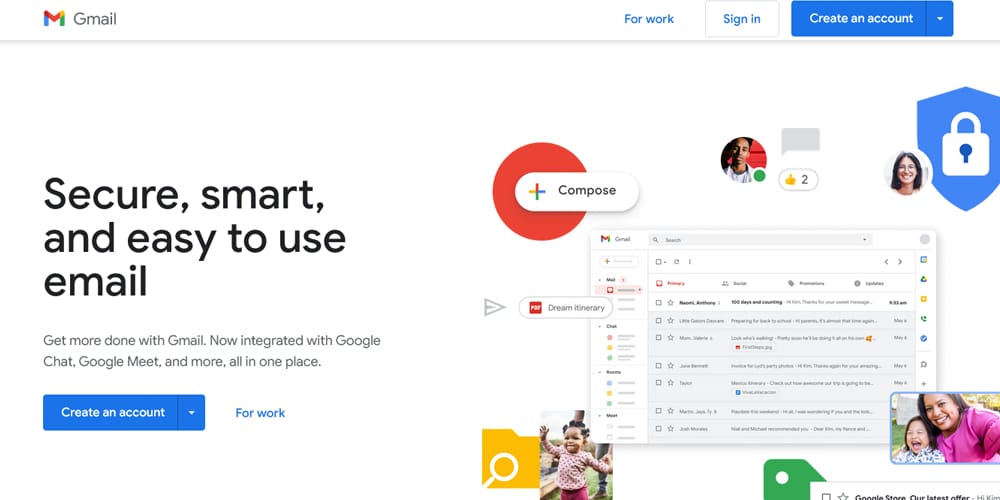Open green phone icon in preview side panel
The height and width of the screenshot is (500, 1000).
pos(923,319)
